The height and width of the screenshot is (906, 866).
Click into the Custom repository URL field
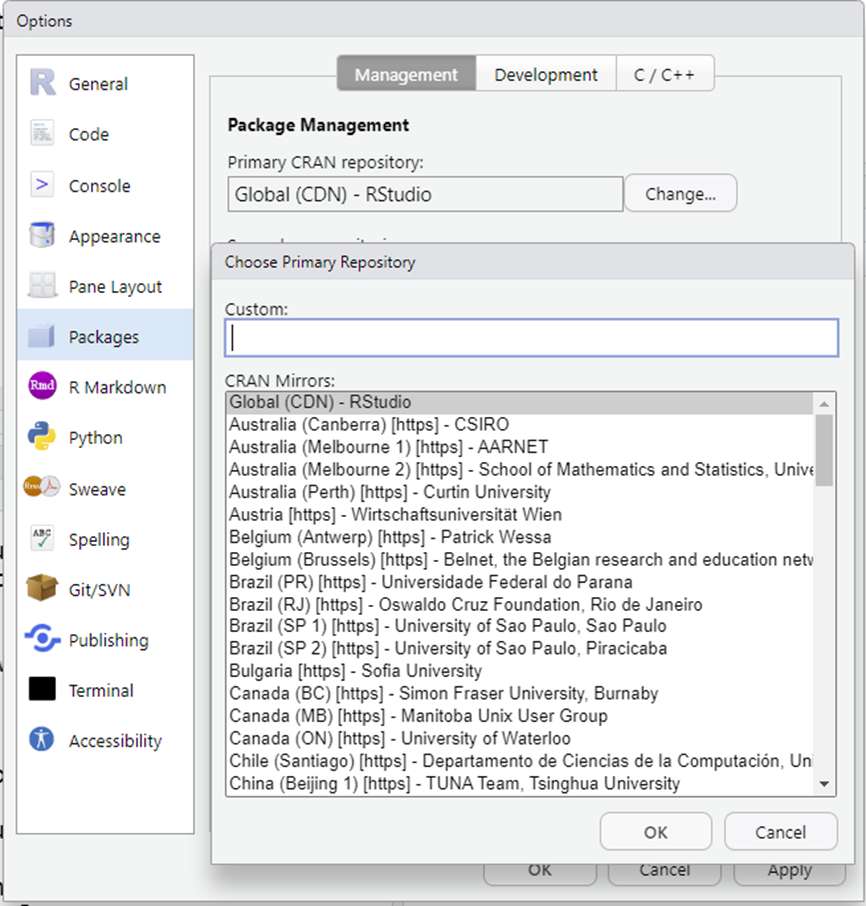tap(532, 338)
